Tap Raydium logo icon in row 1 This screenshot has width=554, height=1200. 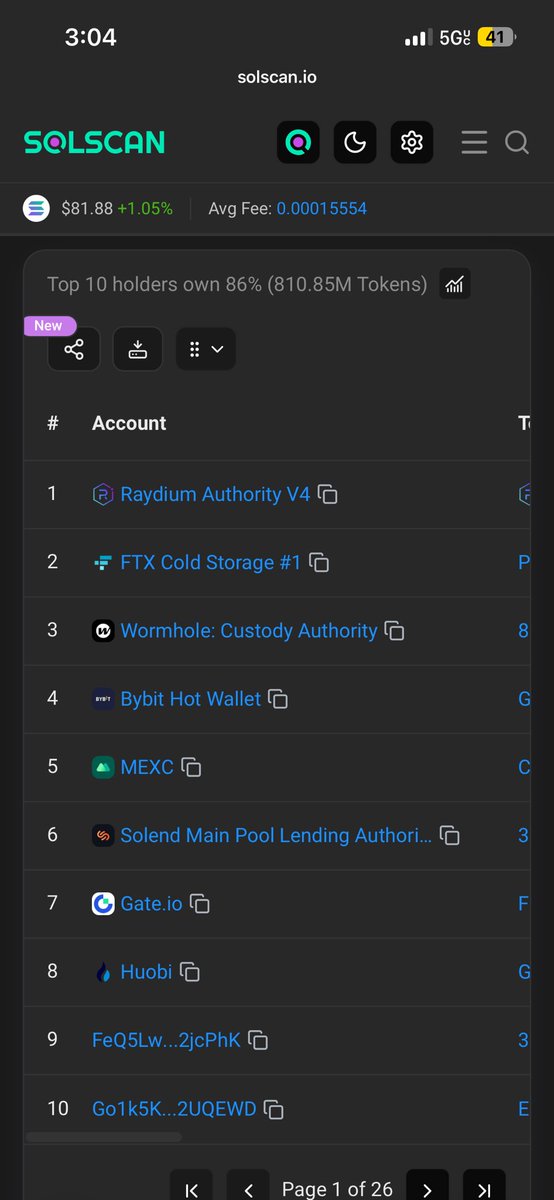click(103, 494)
